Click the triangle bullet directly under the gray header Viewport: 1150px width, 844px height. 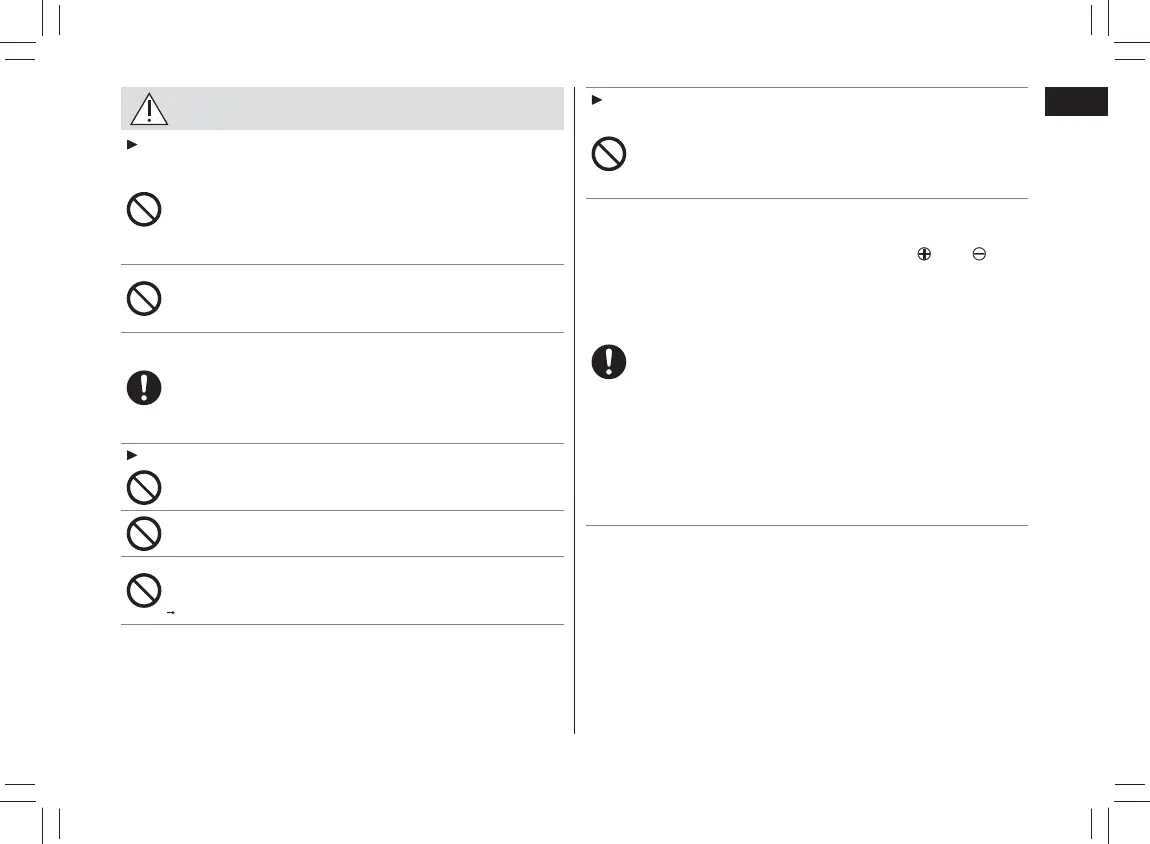coord(130,146)
